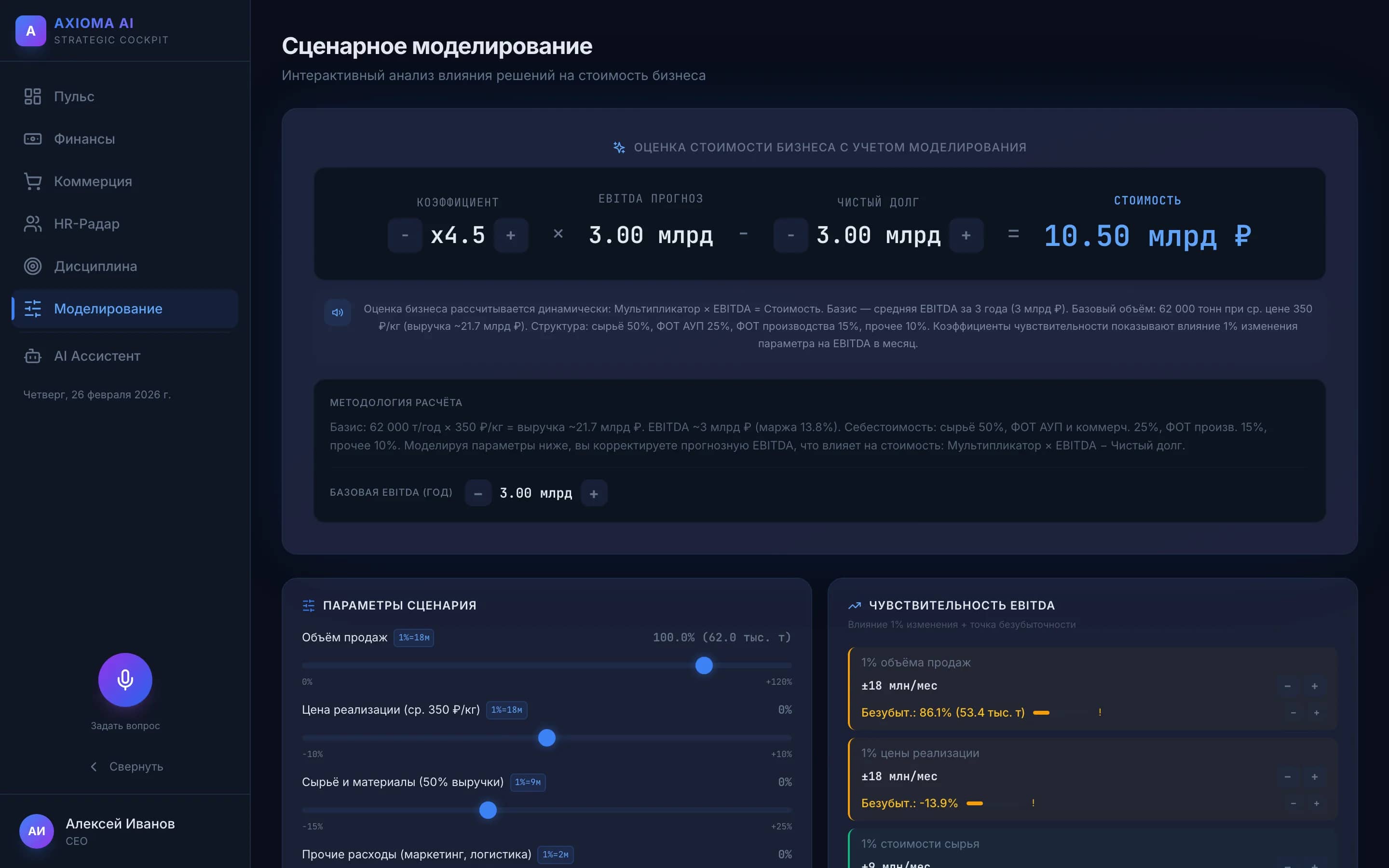Image resolution: width=1389 pixels, height=868 pixels.
Task: Increase 1% цены реализации sensitivity value
Action: (1314, 777)
